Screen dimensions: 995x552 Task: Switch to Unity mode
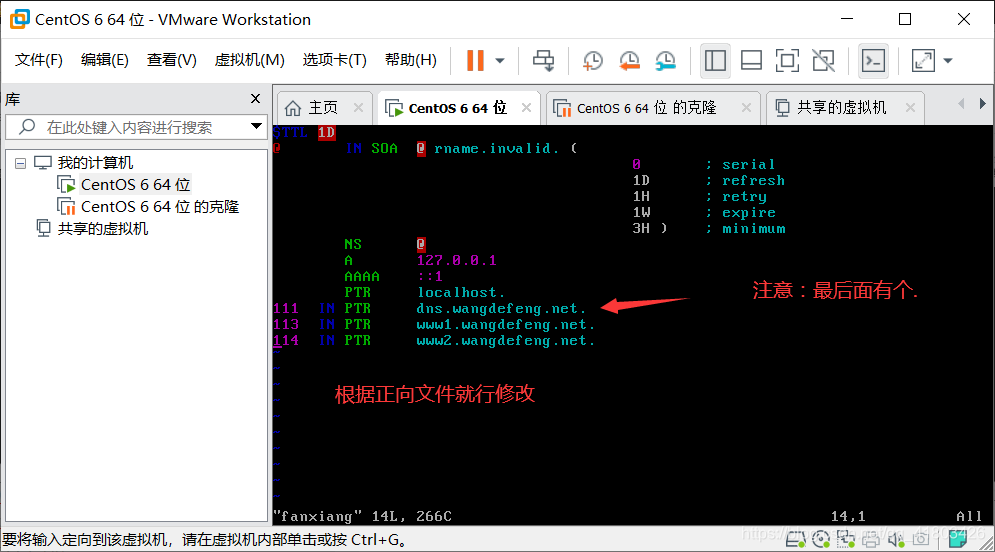coord(824,61)
